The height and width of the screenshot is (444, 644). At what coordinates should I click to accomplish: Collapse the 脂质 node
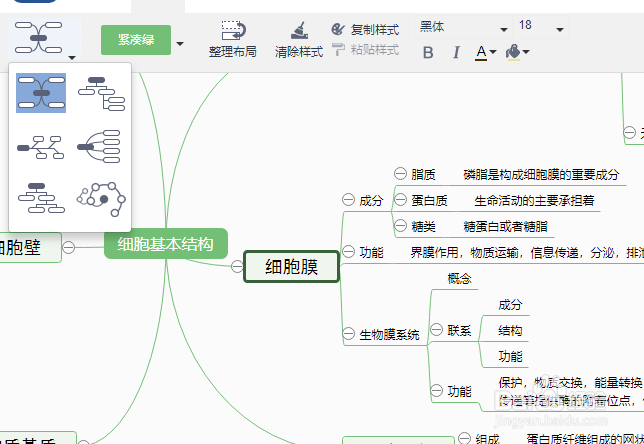(x=400, y=174)
